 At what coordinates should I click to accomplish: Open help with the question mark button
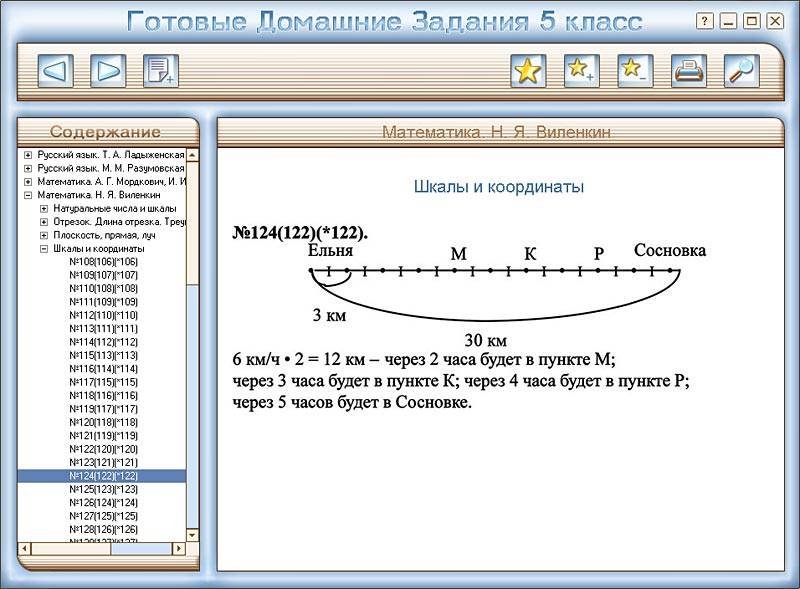[705, 21]
